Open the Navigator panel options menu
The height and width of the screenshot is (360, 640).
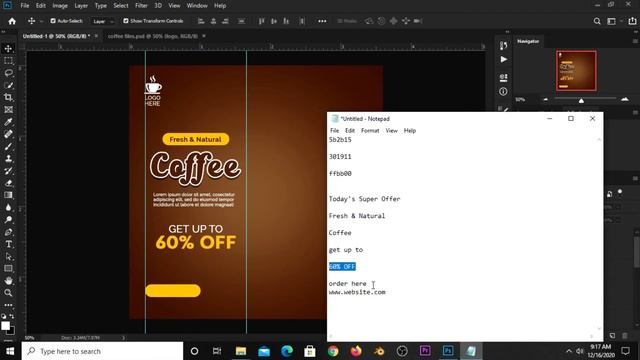(635, 41)
